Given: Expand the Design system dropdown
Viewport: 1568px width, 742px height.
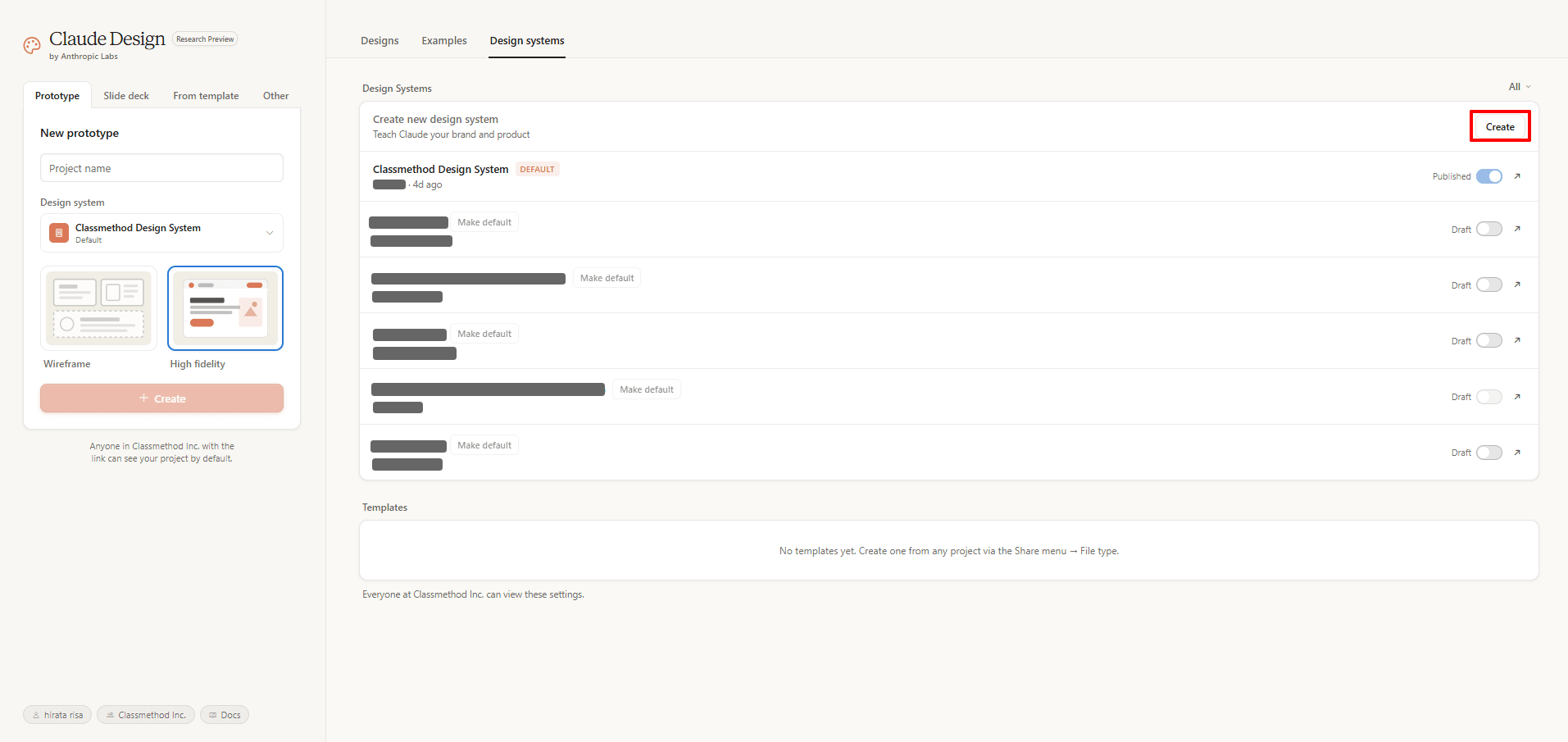Looking at the screenshot, I should [161, 233].
